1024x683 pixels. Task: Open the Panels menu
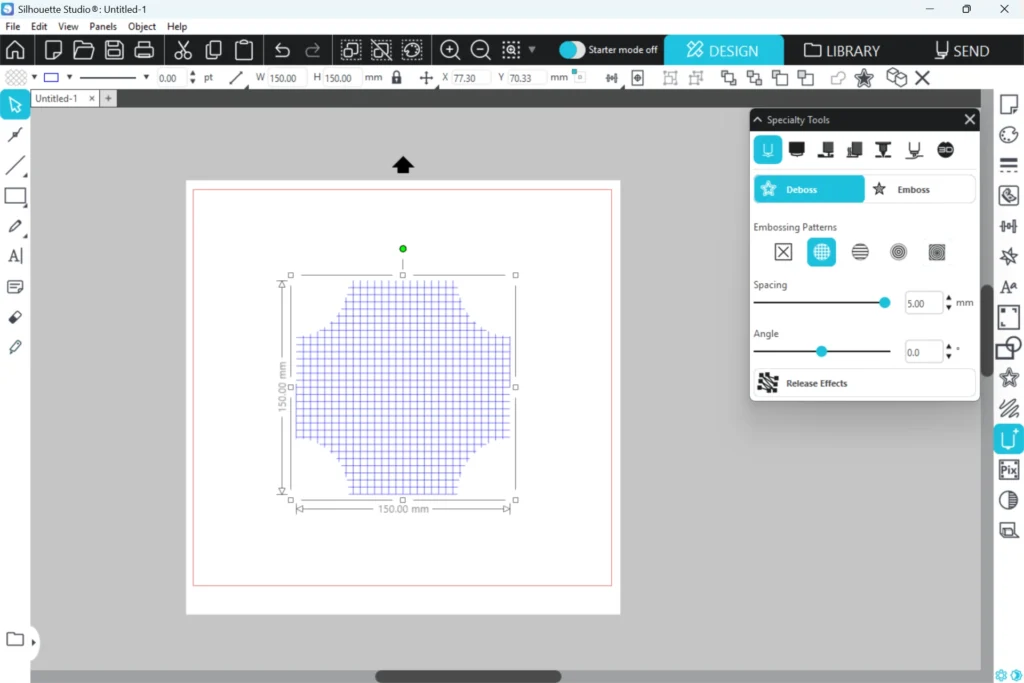coord(103,26)
